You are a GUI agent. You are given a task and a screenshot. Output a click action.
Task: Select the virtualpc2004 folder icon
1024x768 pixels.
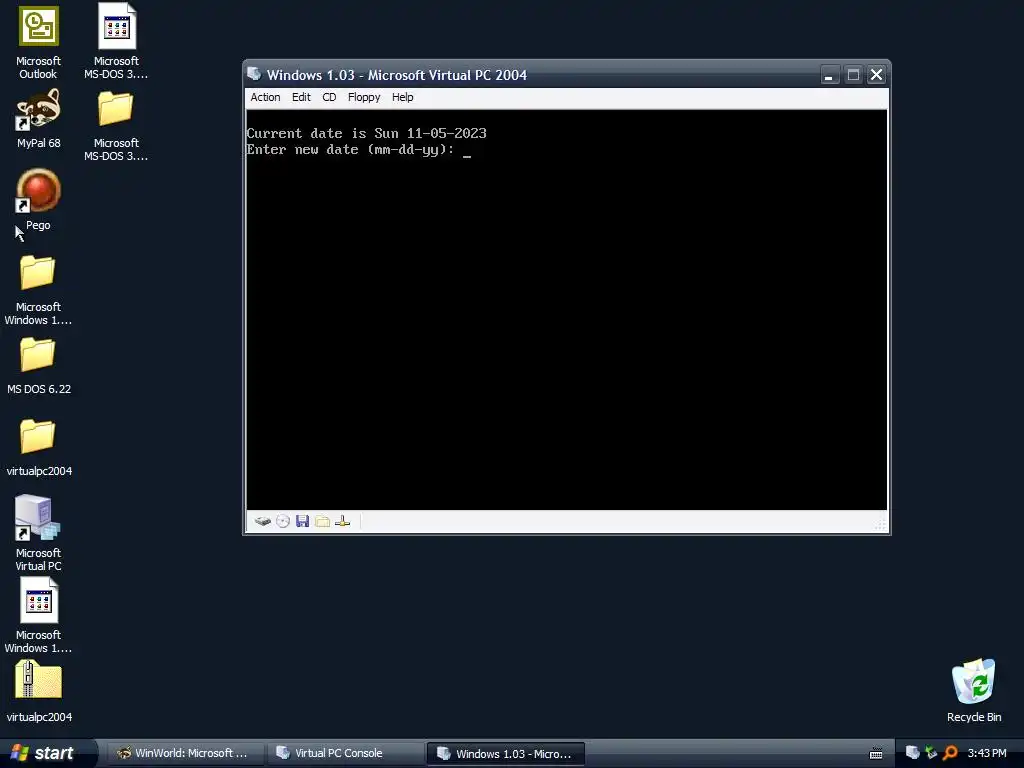point(39,447)
